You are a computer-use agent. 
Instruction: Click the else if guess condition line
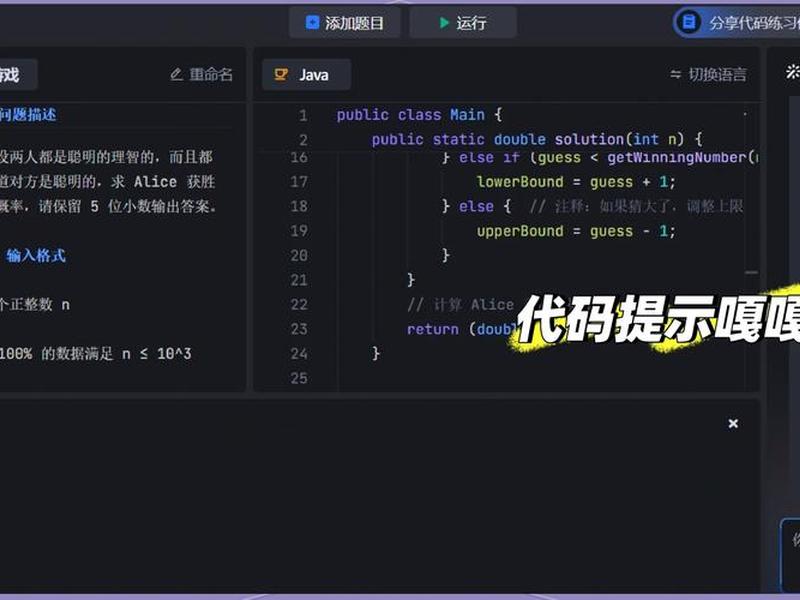tap(600, 158)
